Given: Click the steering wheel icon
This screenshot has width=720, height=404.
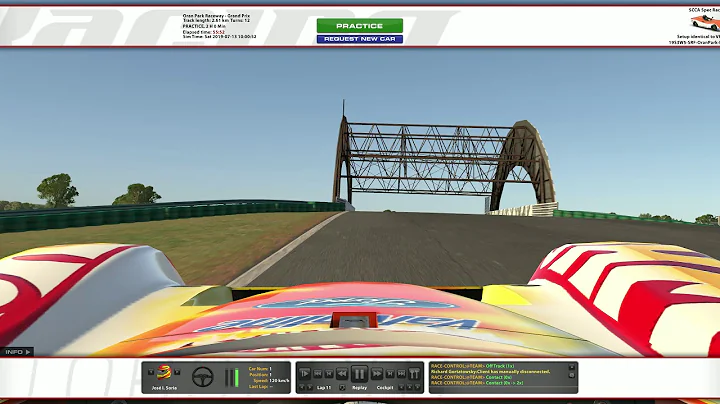Looking at the screenshot, I should [202, 377].
